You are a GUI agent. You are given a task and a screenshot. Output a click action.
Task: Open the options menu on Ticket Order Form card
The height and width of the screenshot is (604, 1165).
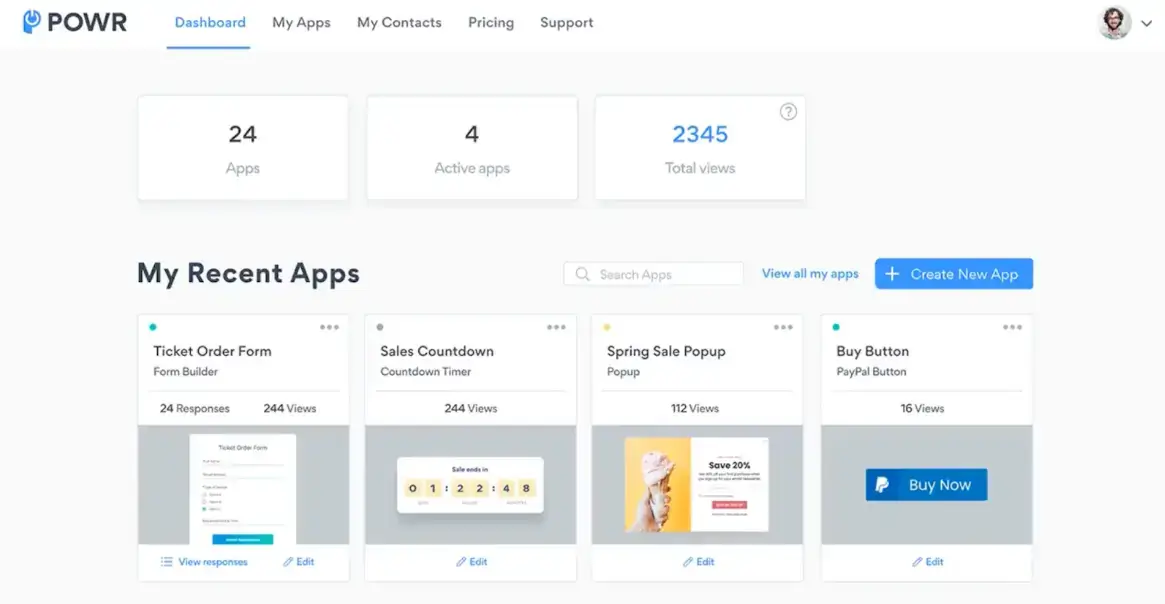click(330, 325)
